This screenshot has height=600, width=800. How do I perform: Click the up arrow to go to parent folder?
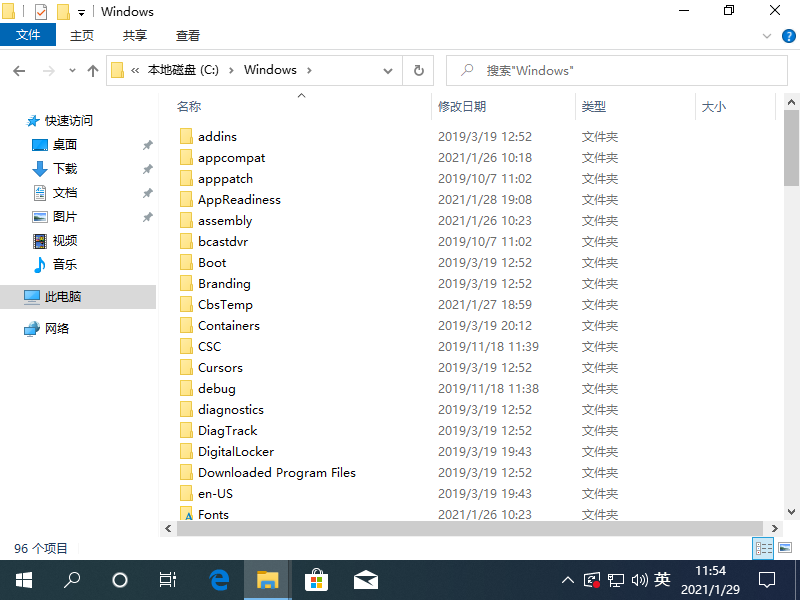click(x=93, y=70)
